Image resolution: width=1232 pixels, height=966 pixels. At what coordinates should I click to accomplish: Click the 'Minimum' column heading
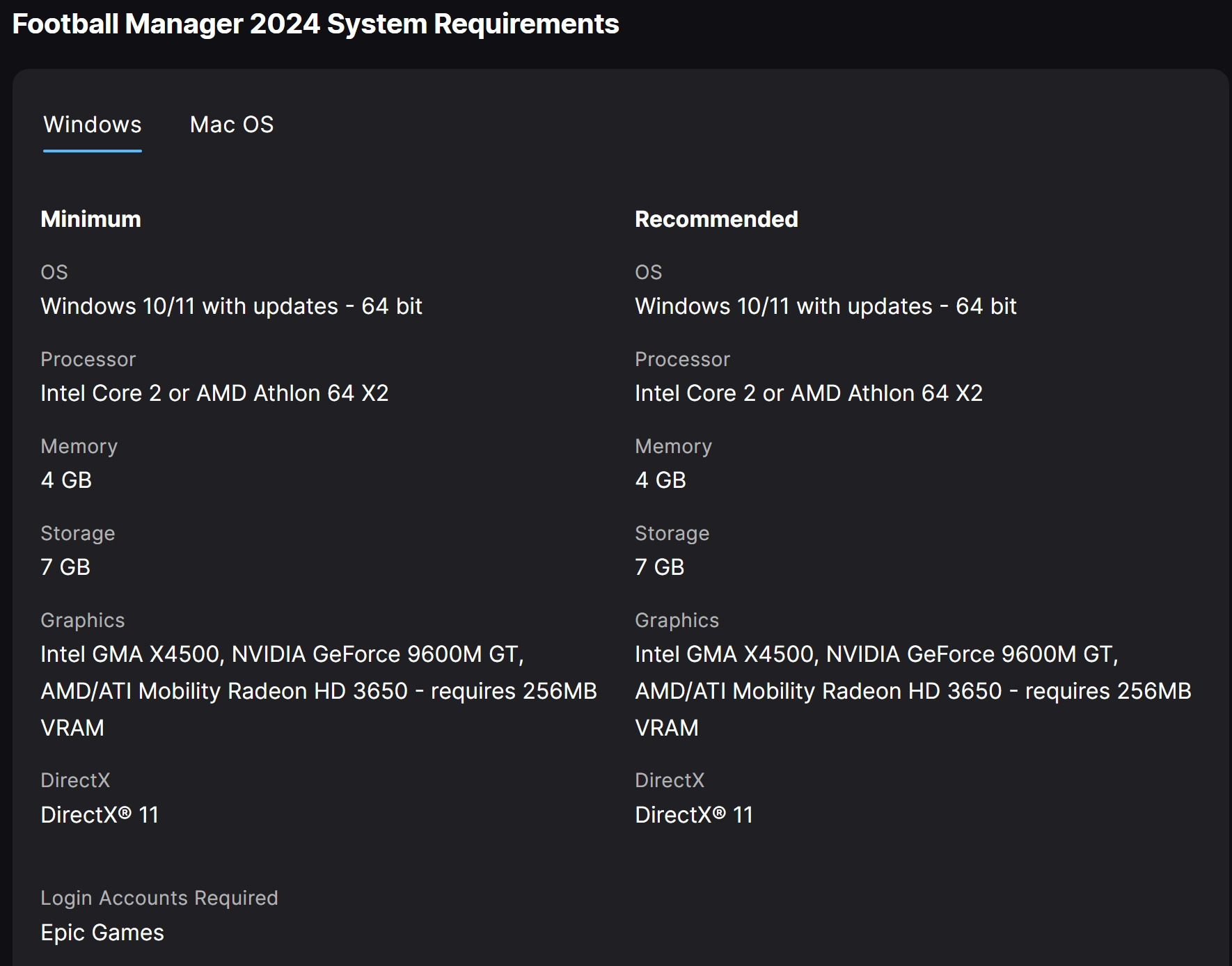point(91,219)
